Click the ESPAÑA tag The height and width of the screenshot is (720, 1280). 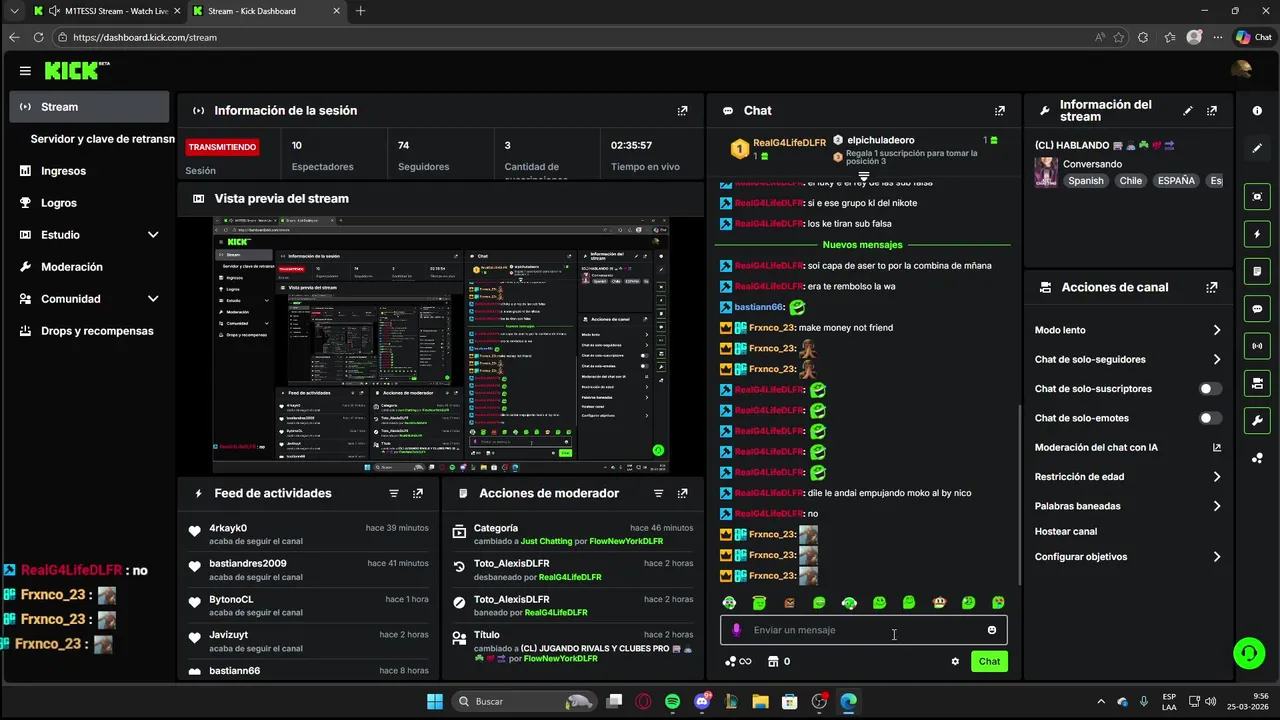click(x=1176, y=181)
